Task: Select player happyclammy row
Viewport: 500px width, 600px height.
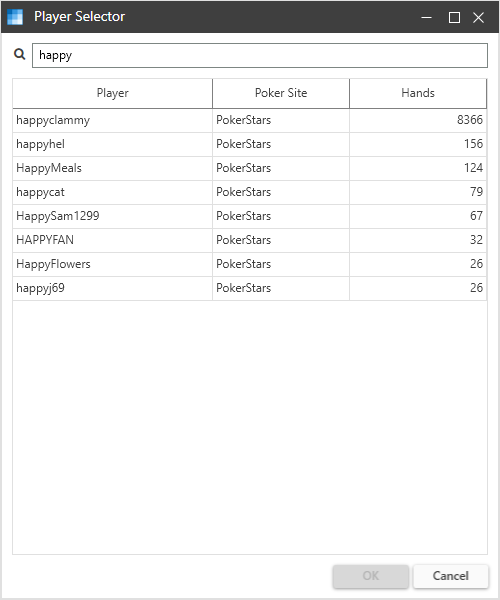Action: tap(249, 120)
